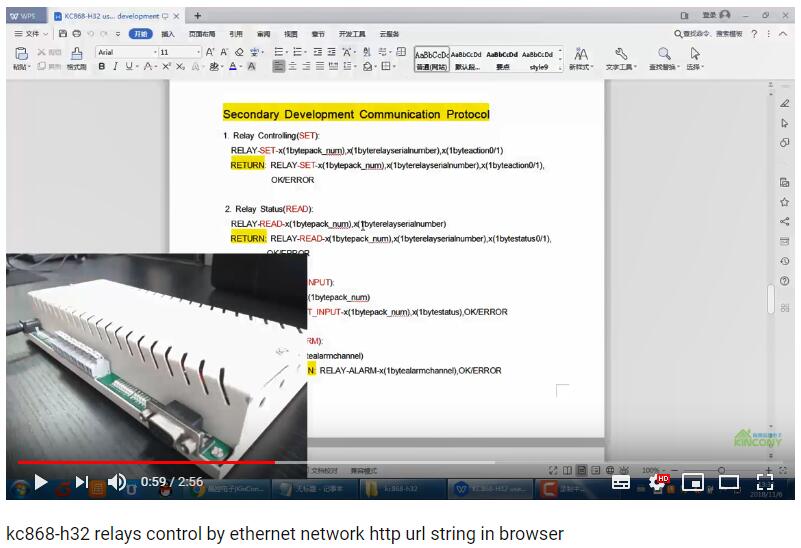The height and width of the screenshot is (548, 801).
Task: Open video quality settings gear
Action: tap(658, 482)
